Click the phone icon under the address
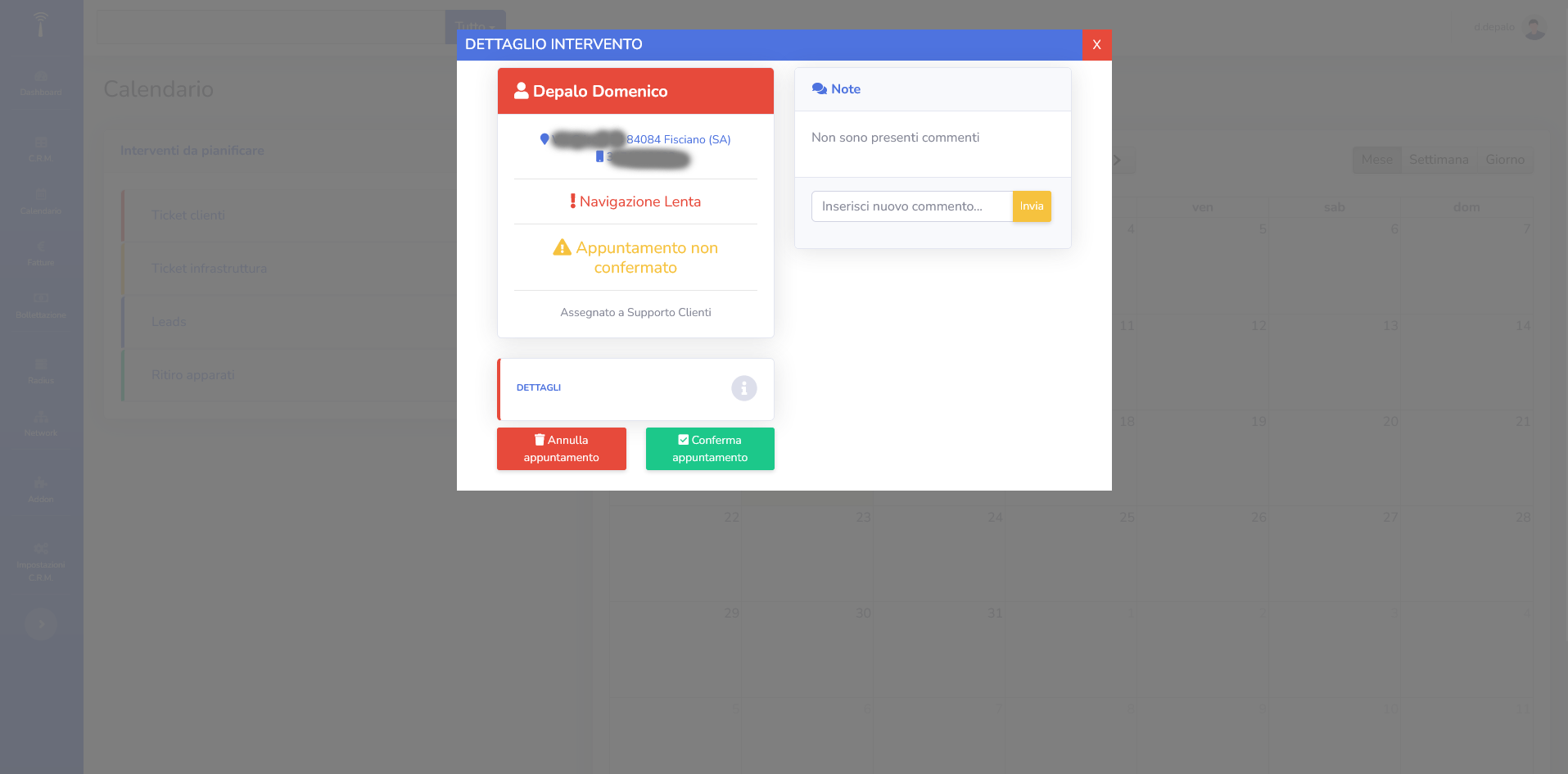 [599, 156]
